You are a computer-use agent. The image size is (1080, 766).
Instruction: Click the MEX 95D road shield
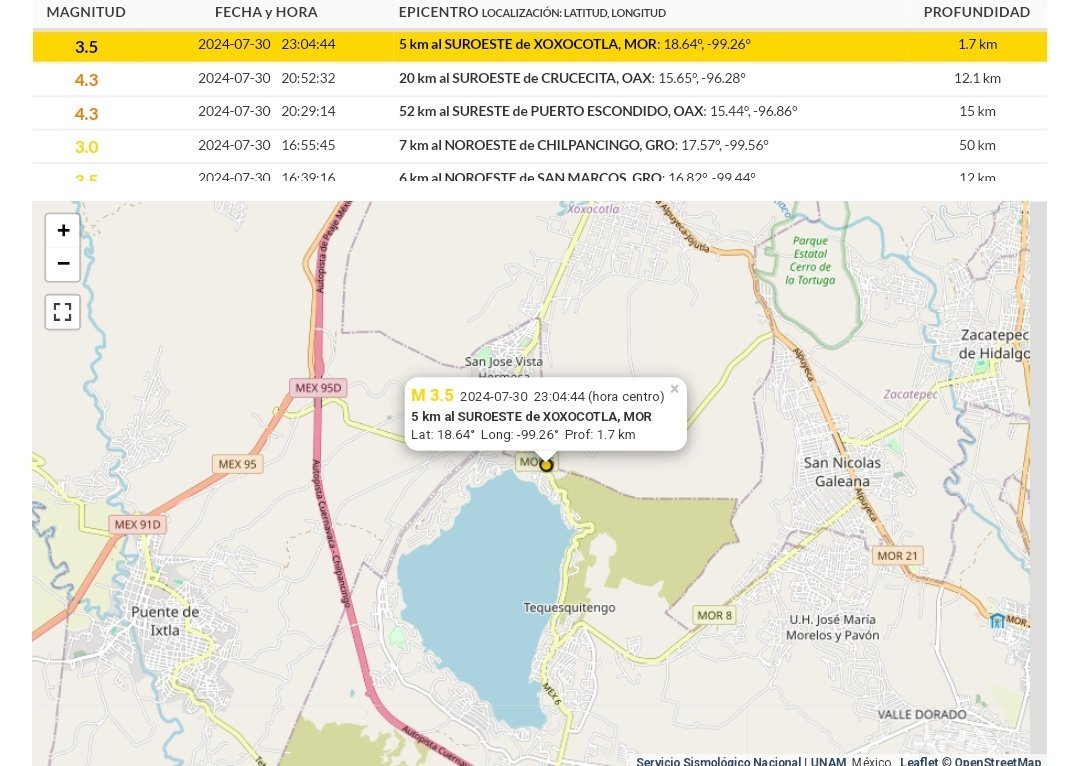pos(318,388)
